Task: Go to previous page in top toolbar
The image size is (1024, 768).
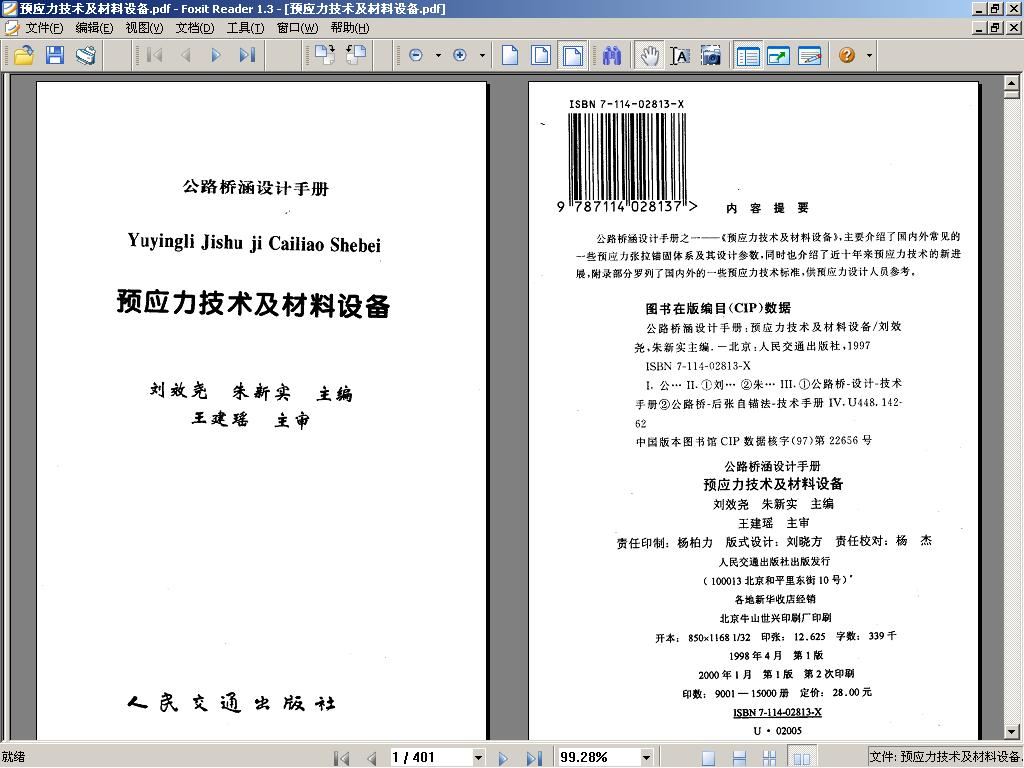Action: [185, 56]
